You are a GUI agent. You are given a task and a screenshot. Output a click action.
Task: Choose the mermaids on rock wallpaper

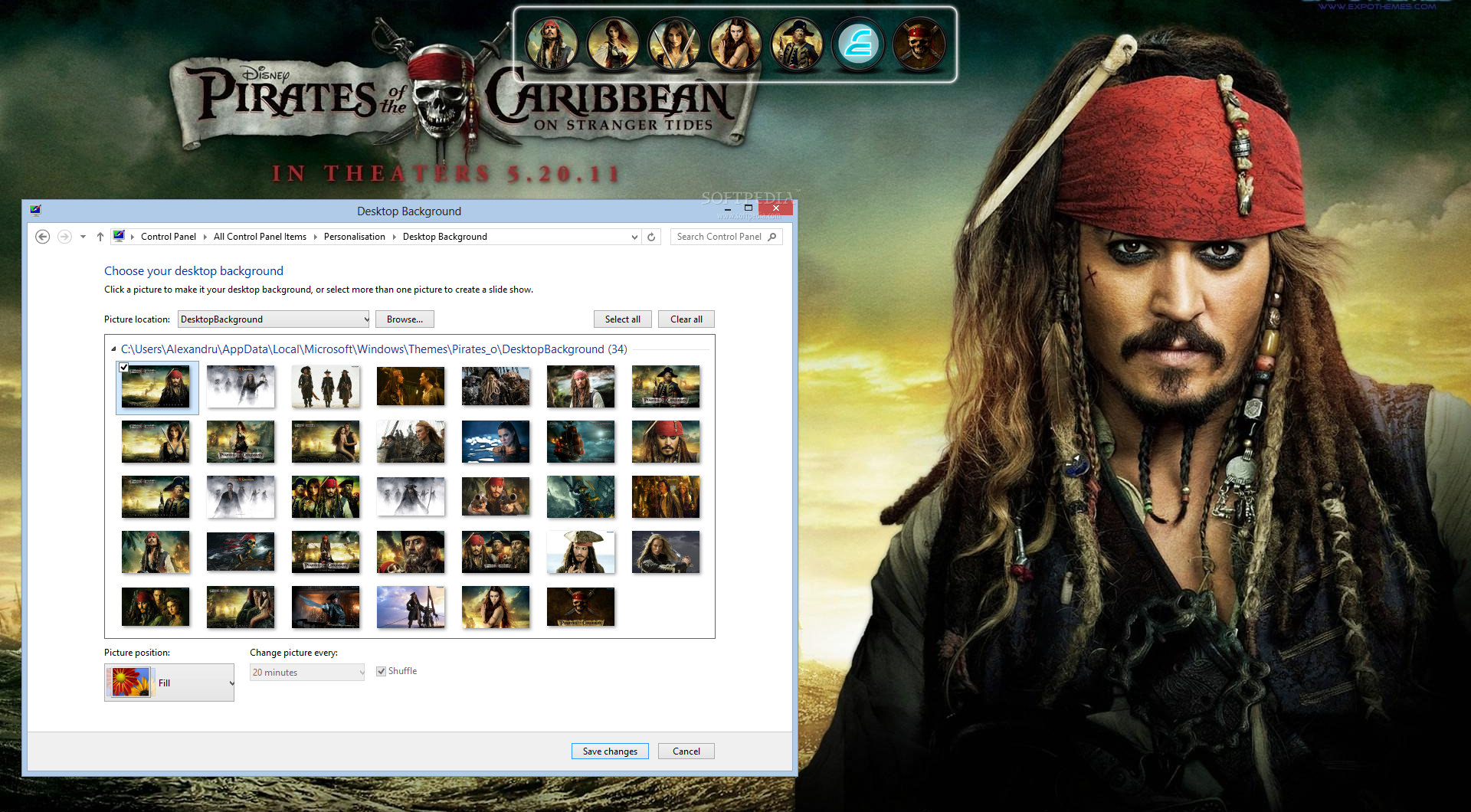241,607
